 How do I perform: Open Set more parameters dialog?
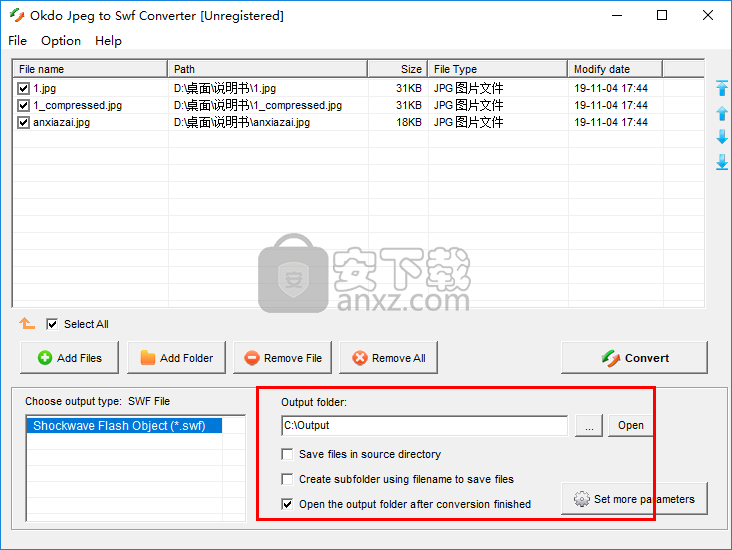click(634, 499)
